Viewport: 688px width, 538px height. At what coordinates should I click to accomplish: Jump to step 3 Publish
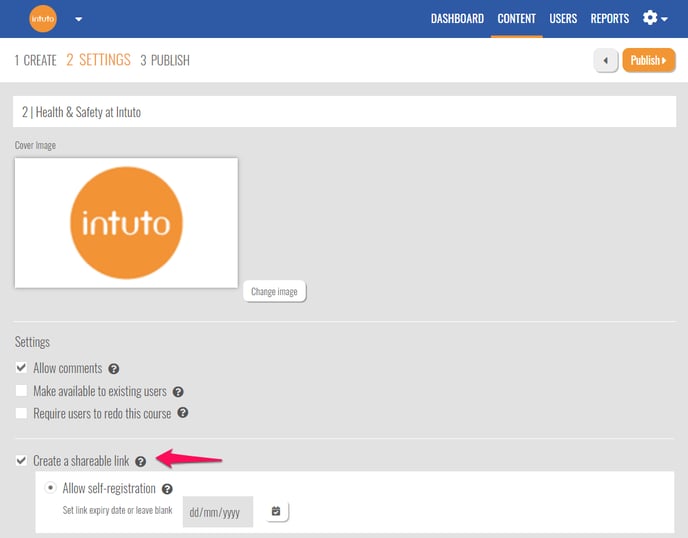click(x=165, y=60)
